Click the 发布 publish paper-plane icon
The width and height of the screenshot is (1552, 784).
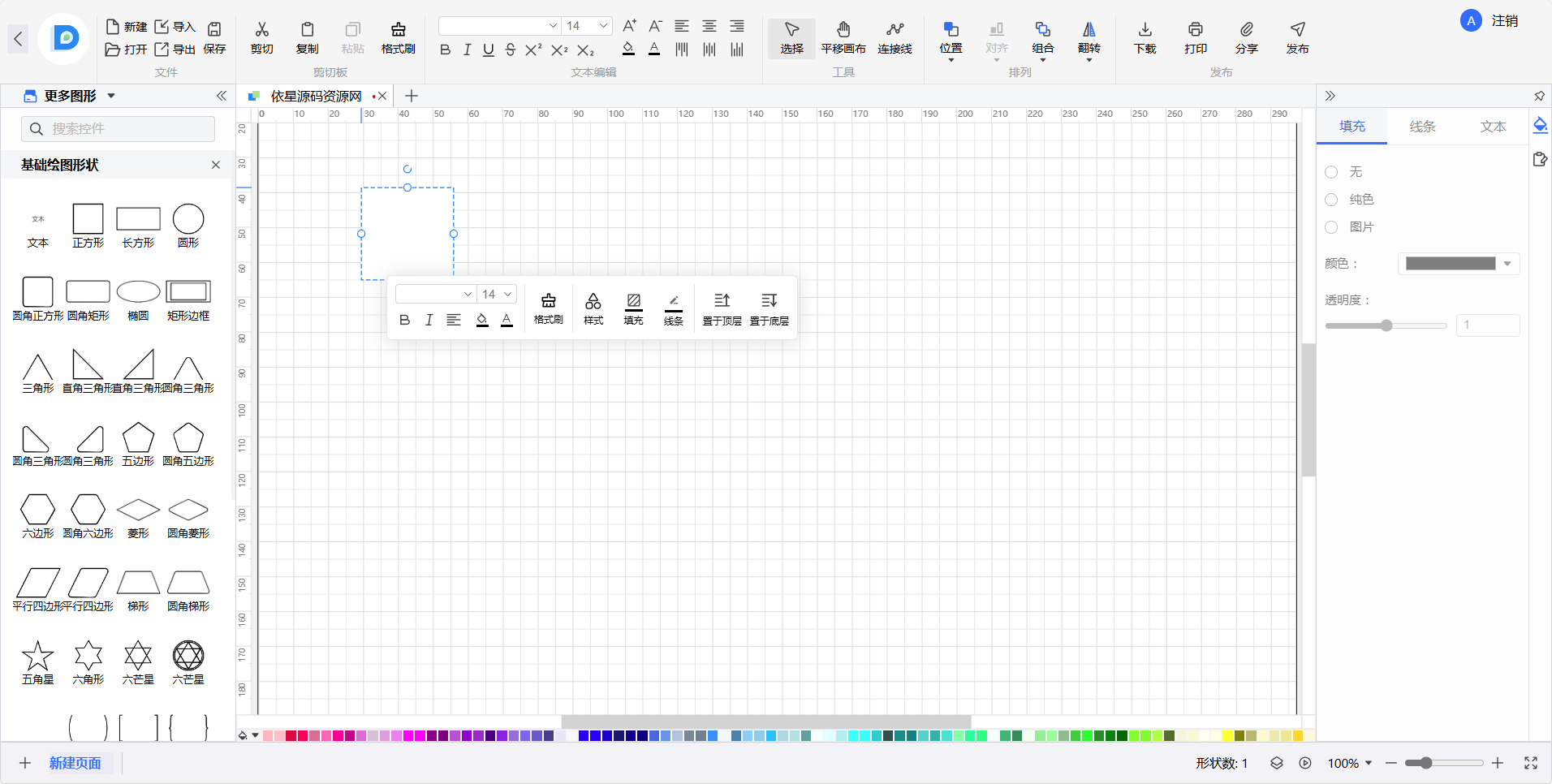[1297, 37]
